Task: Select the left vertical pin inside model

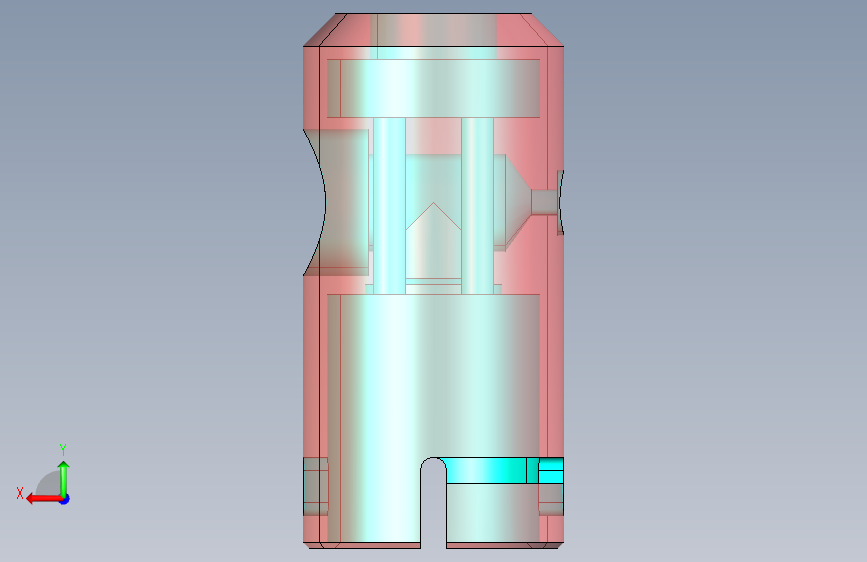Action: tap(389, 205)
